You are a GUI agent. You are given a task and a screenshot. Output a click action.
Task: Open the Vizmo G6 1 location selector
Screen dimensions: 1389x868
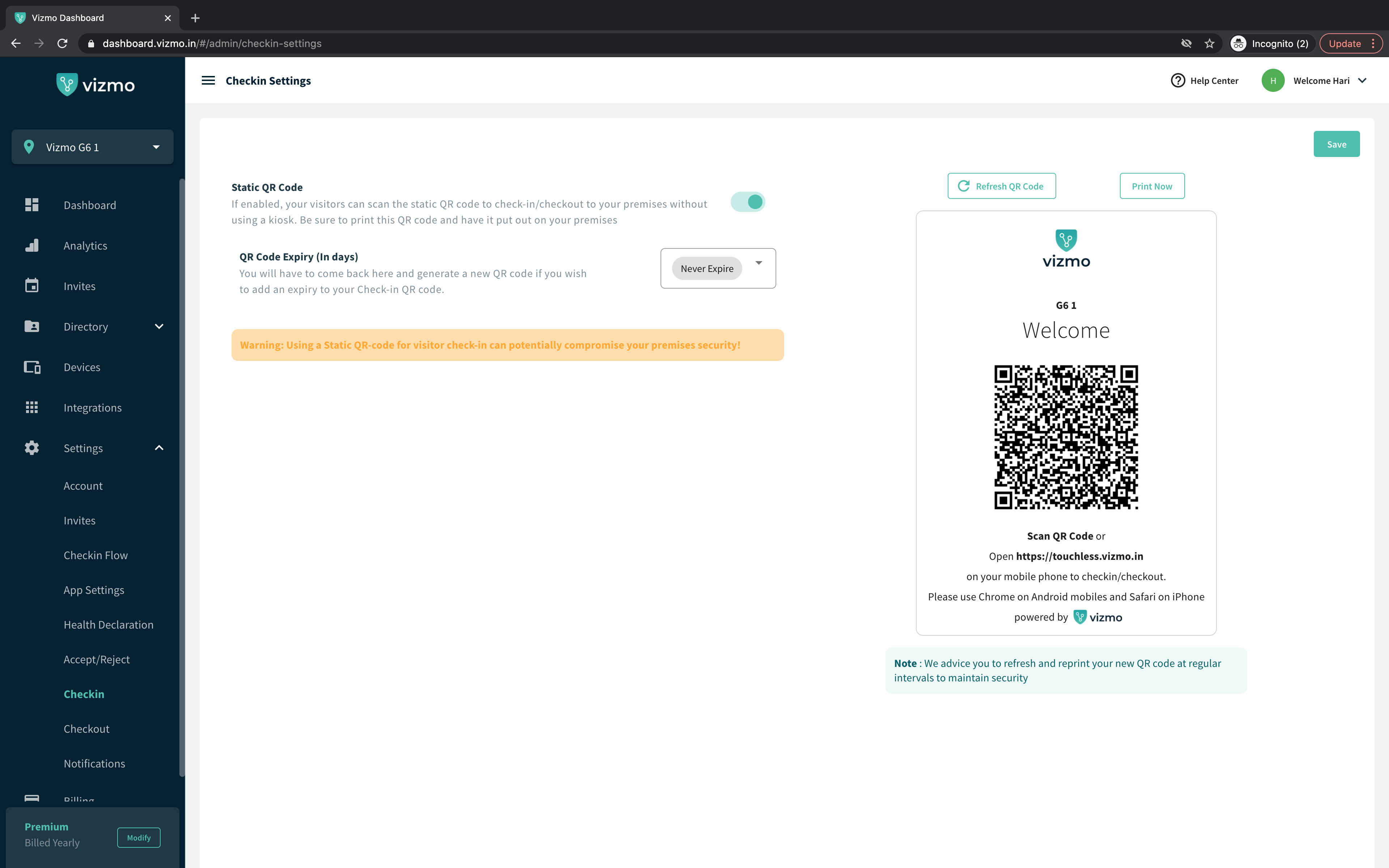pyautogui.click(x=92, y=148)
